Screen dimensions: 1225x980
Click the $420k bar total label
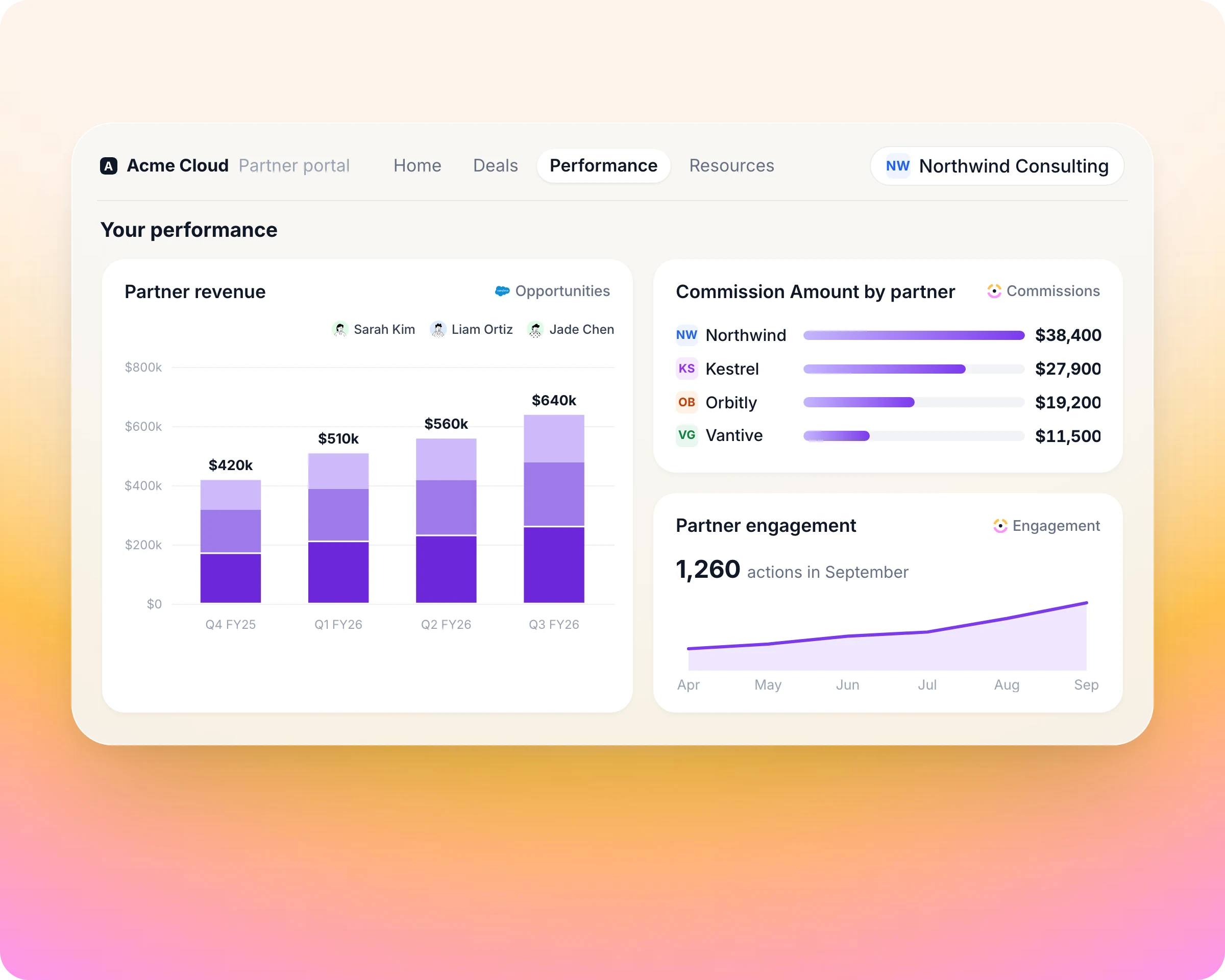coord(231,465)
